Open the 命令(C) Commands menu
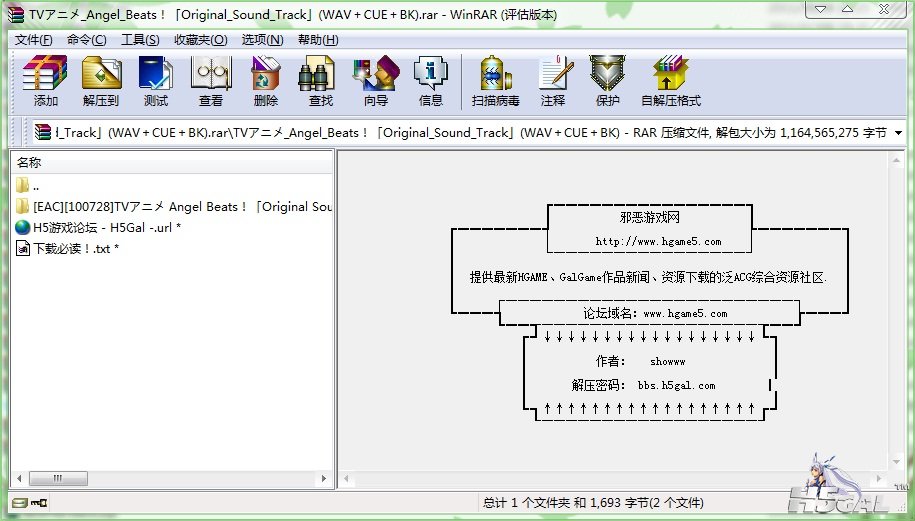Viewport: 915px width, 521px height. [86, 40]
